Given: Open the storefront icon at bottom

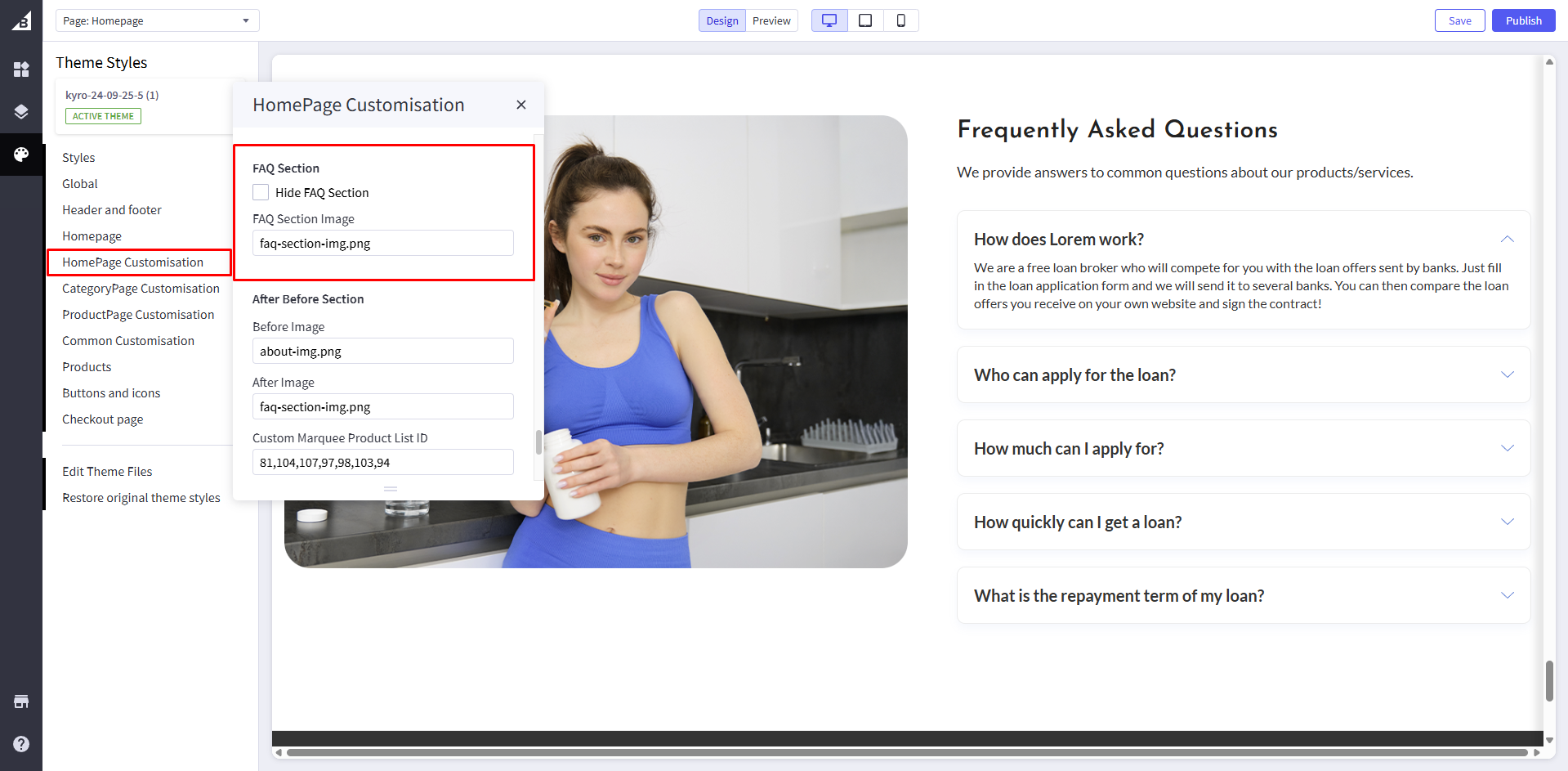Looking at the screenshot, I should point(21,702).
